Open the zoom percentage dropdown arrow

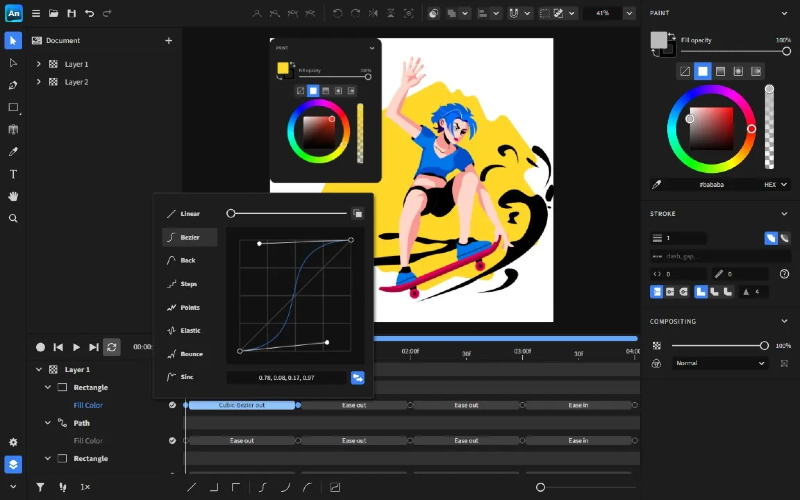pos(630,13)
